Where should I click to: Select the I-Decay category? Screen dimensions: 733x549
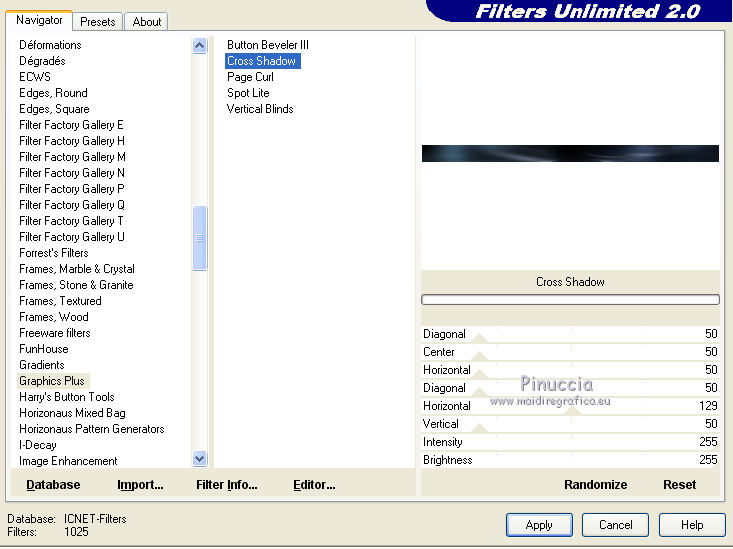[38, 445]
